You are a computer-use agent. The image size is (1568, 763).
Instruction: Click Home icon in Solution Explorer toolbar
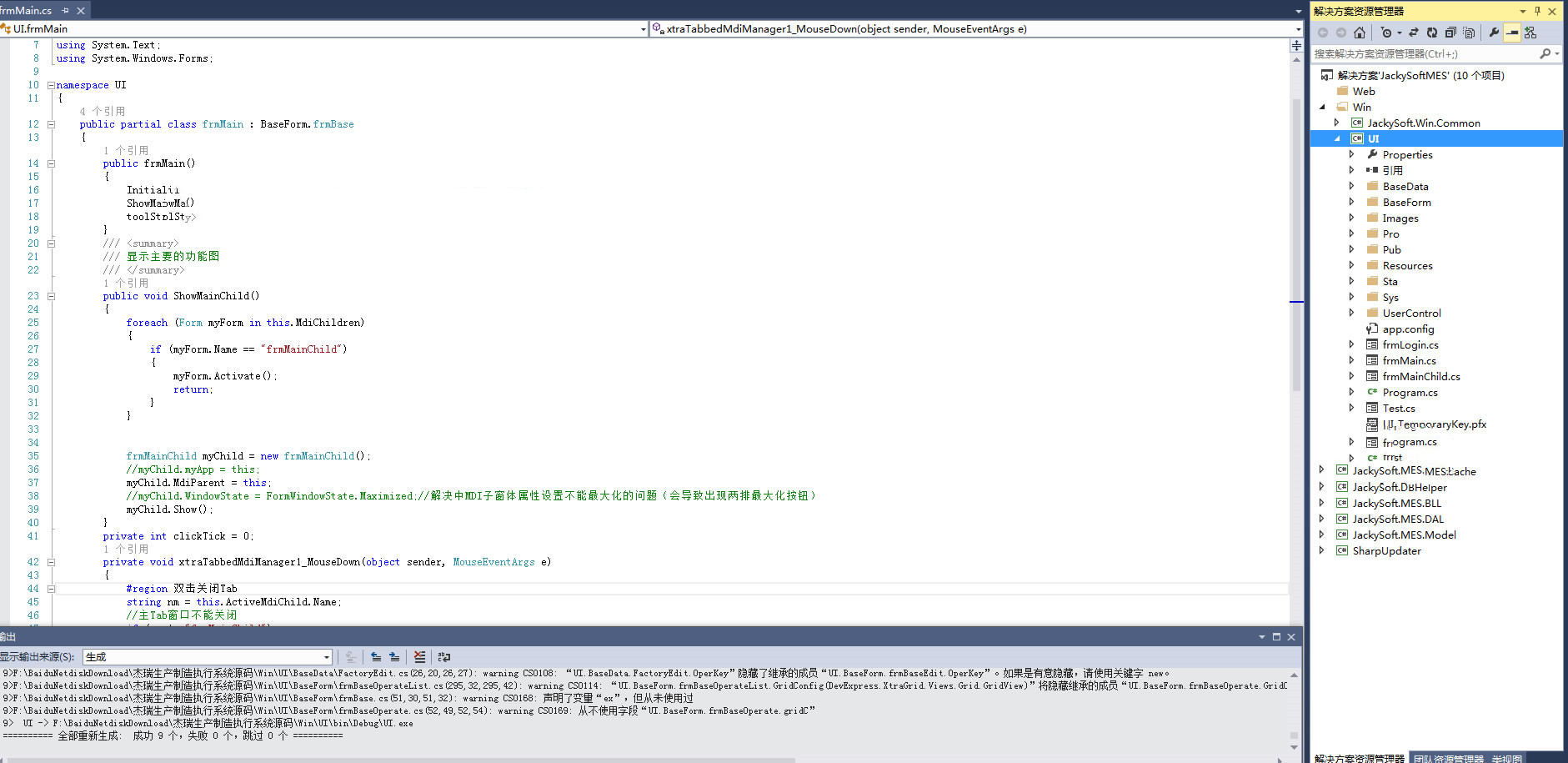click(1360, 33)
